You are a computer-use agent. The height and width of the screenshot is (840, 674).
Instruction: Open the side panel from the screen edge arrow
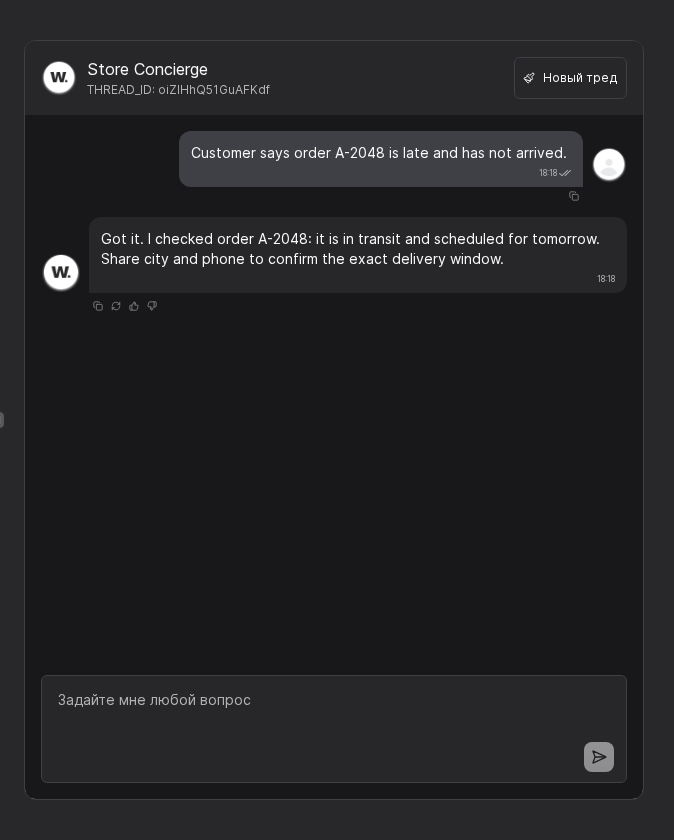(x=4, y=420)
